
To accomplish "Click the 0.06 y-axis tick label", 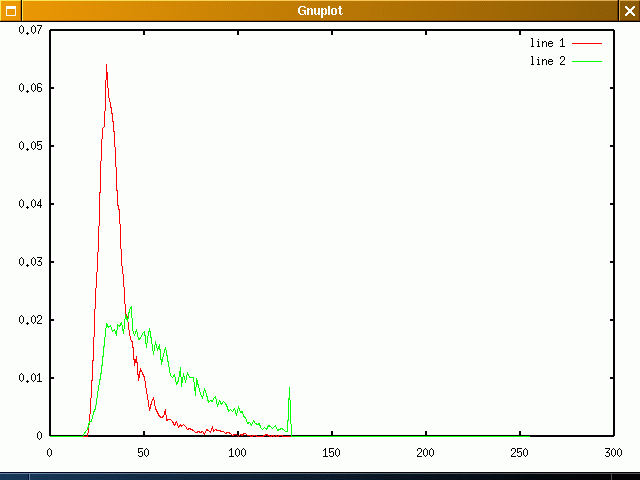I will [30, 88].
